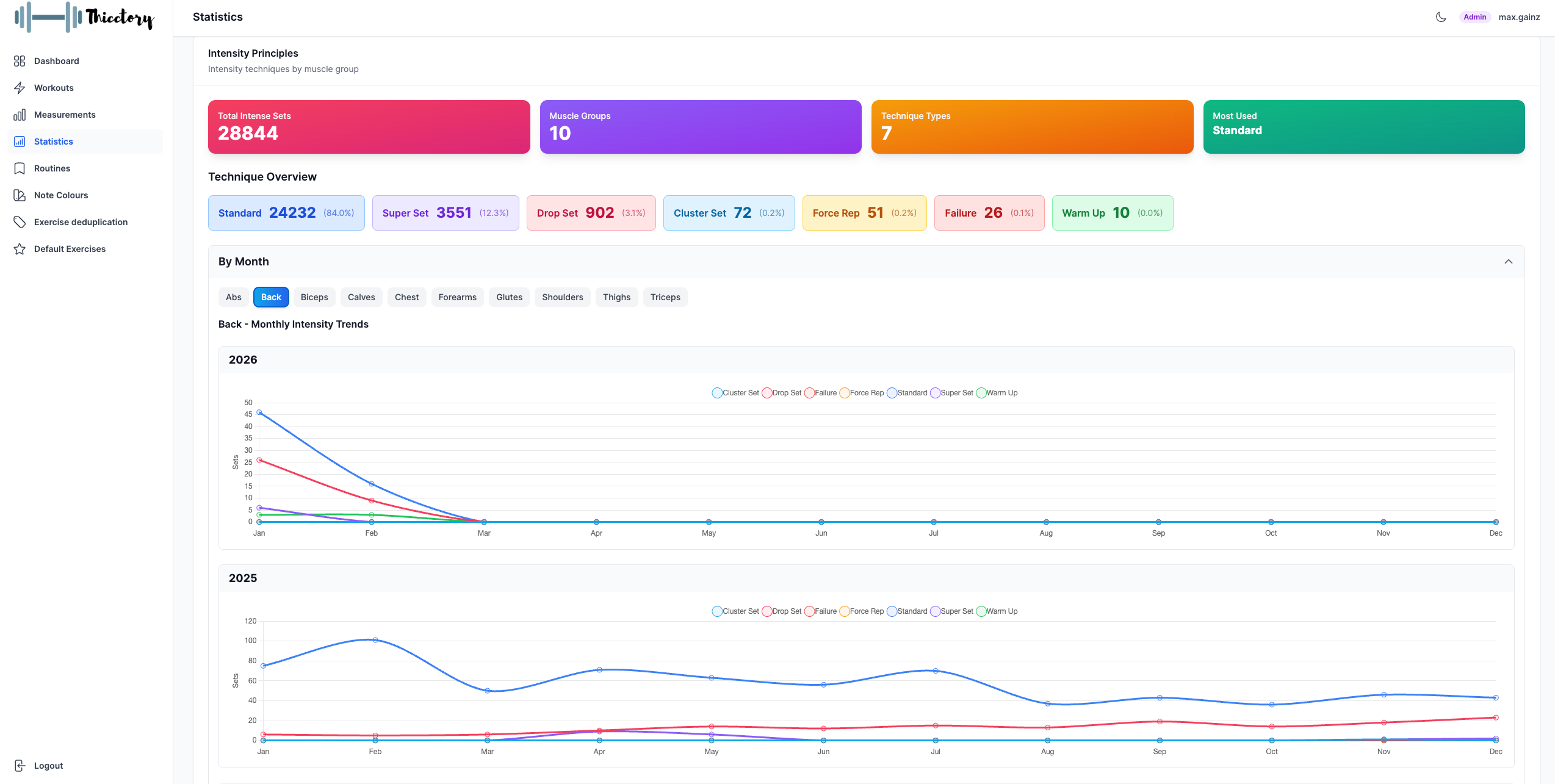Hide the Drop Set line in the 2026 chart
The height and width of the screenshot is (784, 1555).
point(782,392)
